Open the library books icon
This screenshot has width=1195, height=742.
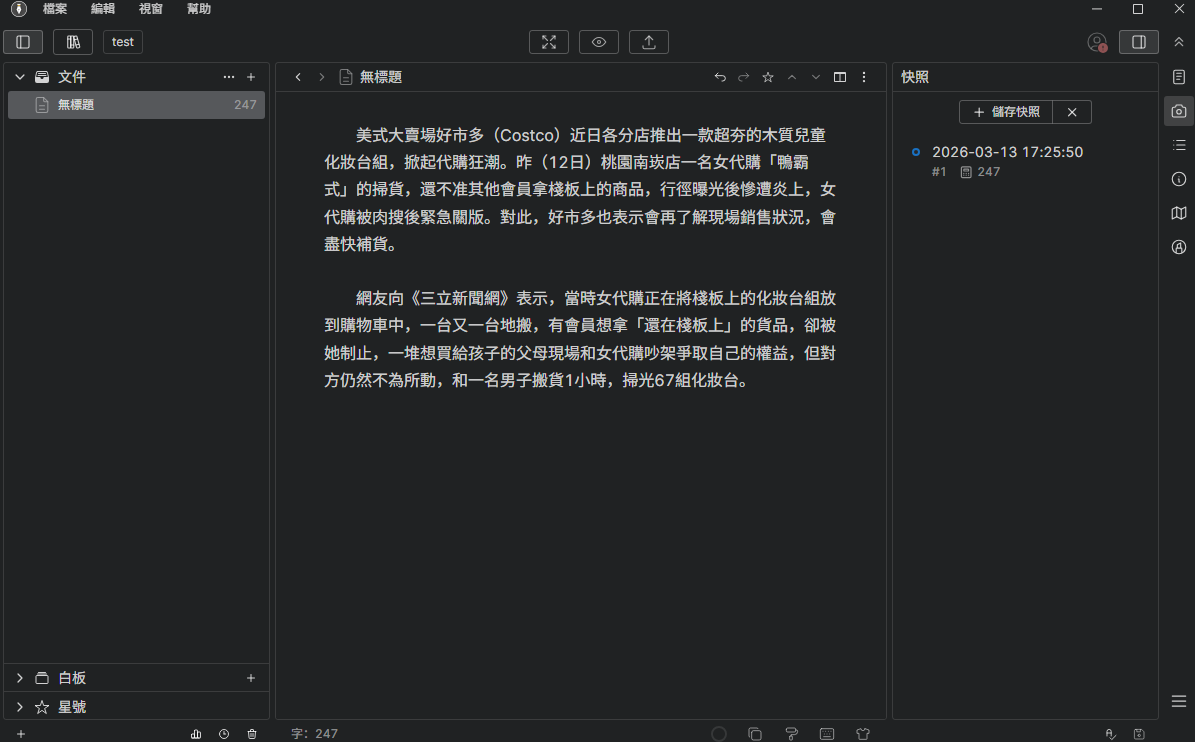pyautogui.click(x=73, y=42)
